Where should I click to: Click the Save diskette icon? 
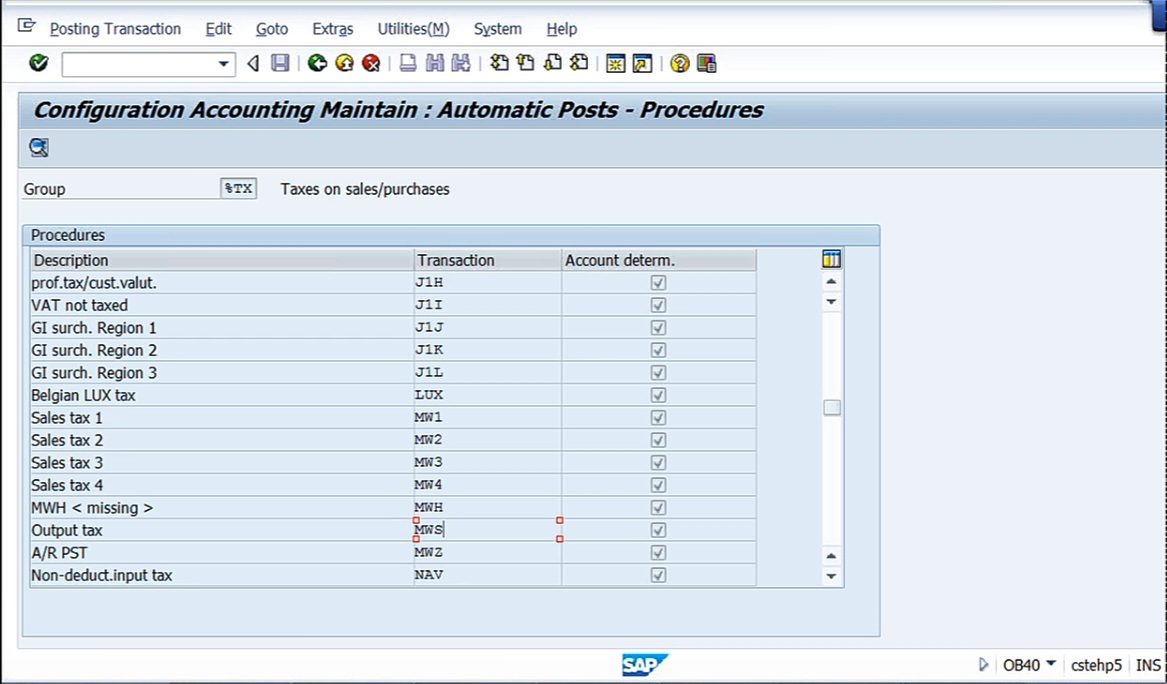(280, 63)
